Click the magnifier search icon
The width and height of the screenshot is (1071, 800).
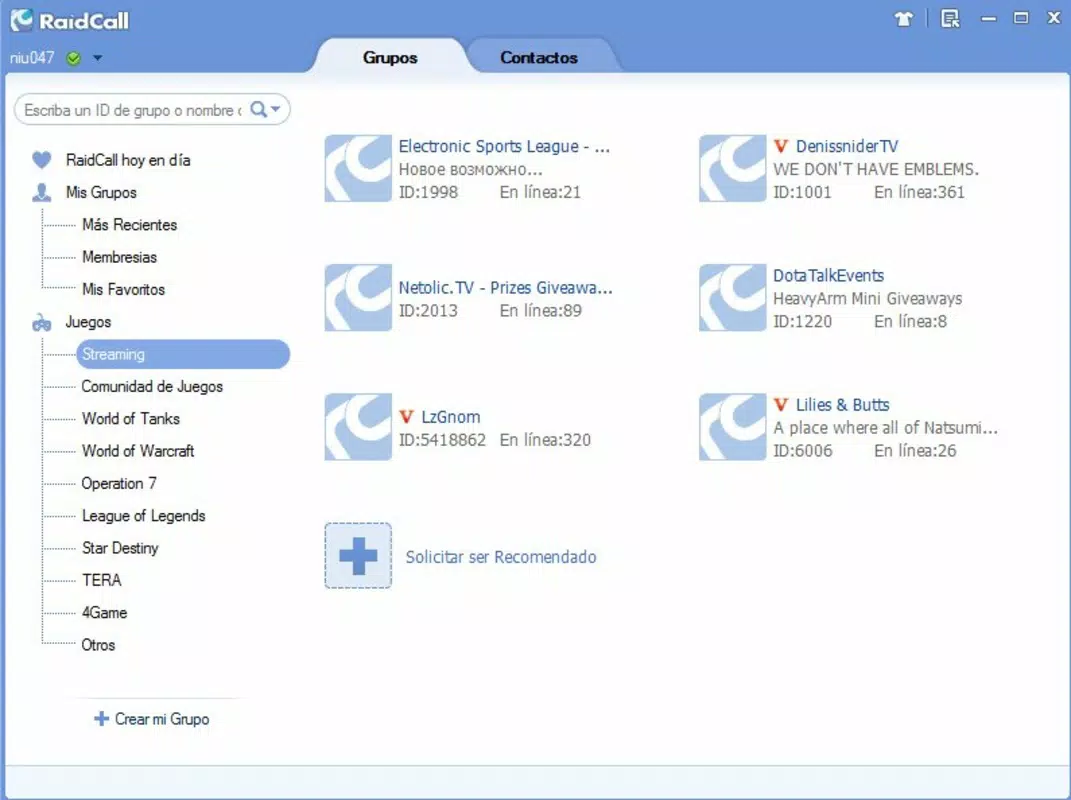tap(258, 109)
